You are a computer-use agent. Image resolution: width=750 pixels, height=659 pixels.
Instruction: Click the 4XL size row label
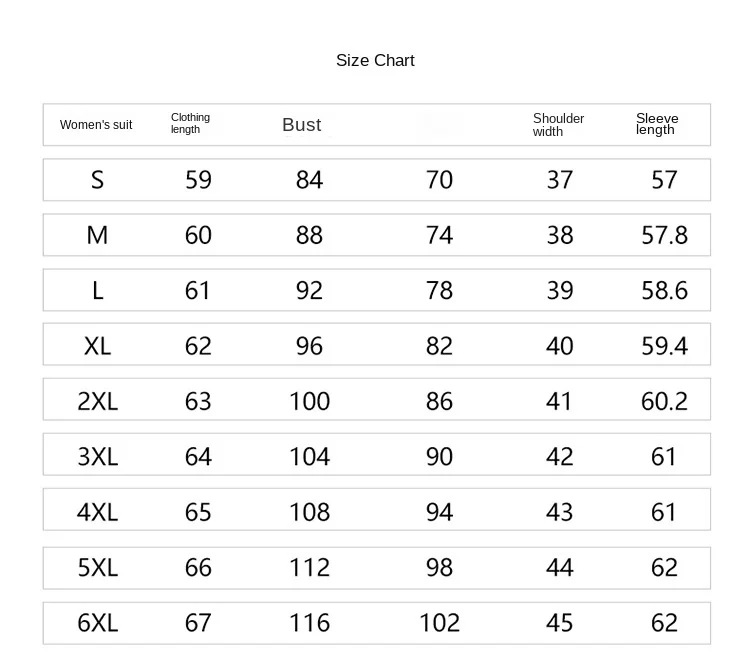(x=97, y=512)
